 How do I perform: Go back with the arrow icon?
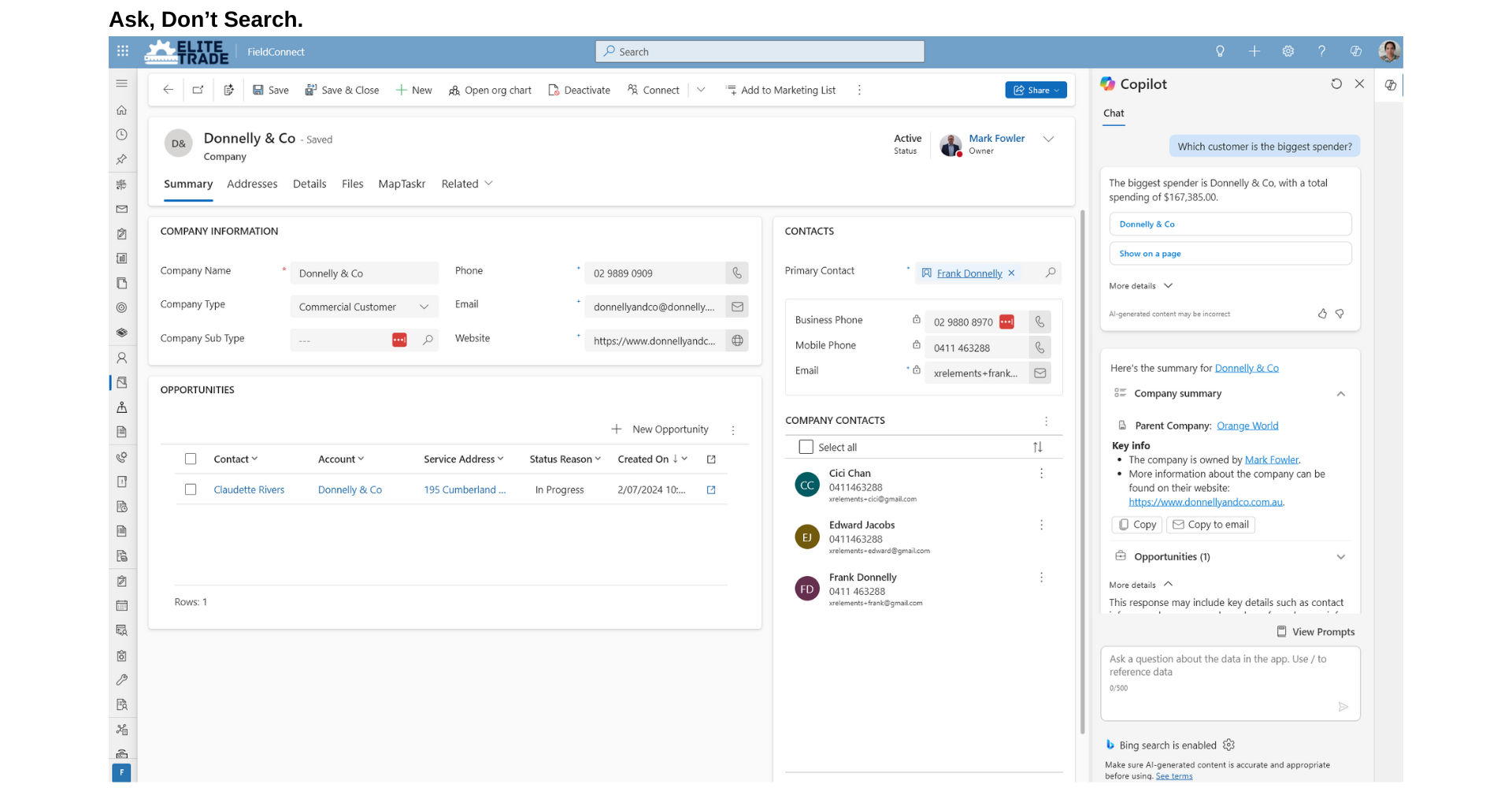coord(168,90)
